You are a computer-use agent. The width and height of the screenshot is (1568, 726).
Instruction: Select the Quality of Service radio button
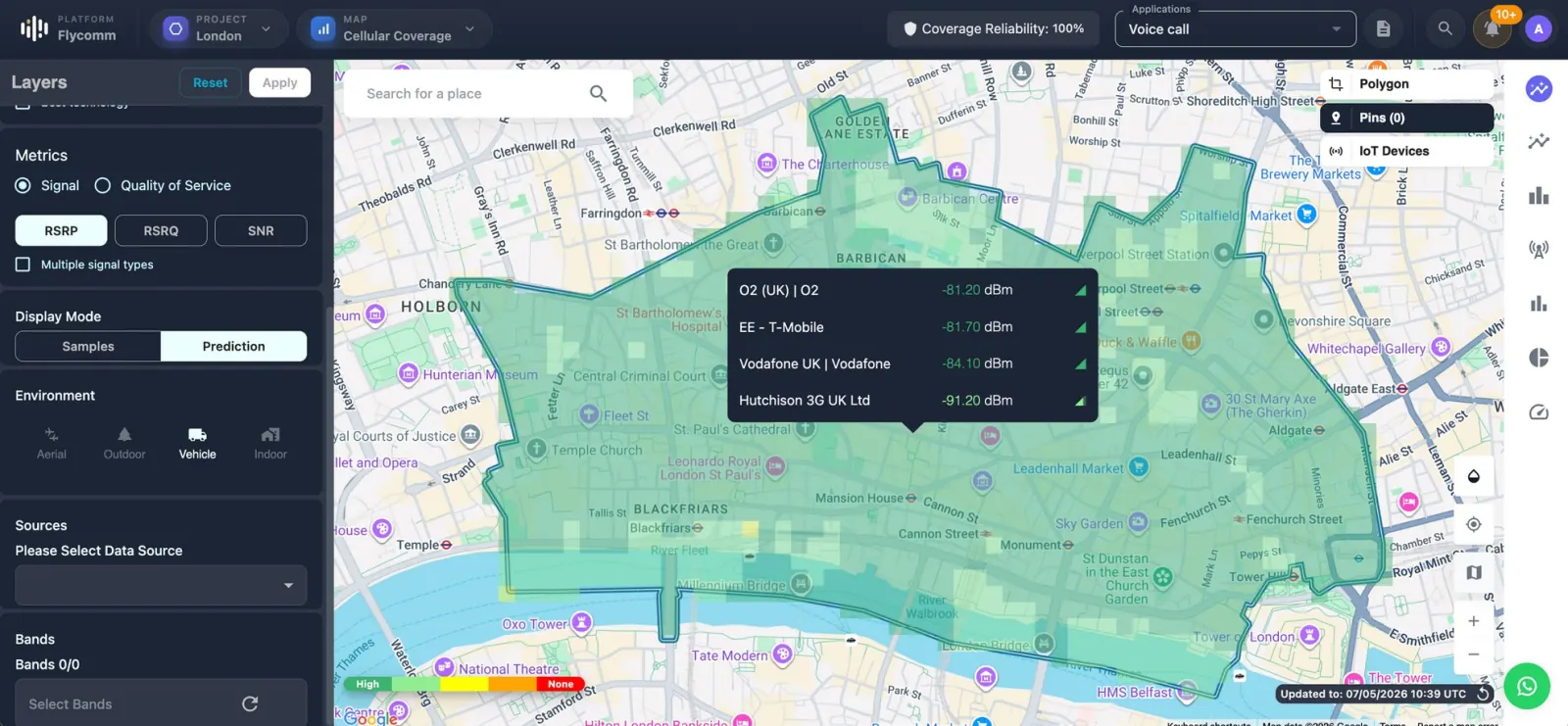pos(102,185)
